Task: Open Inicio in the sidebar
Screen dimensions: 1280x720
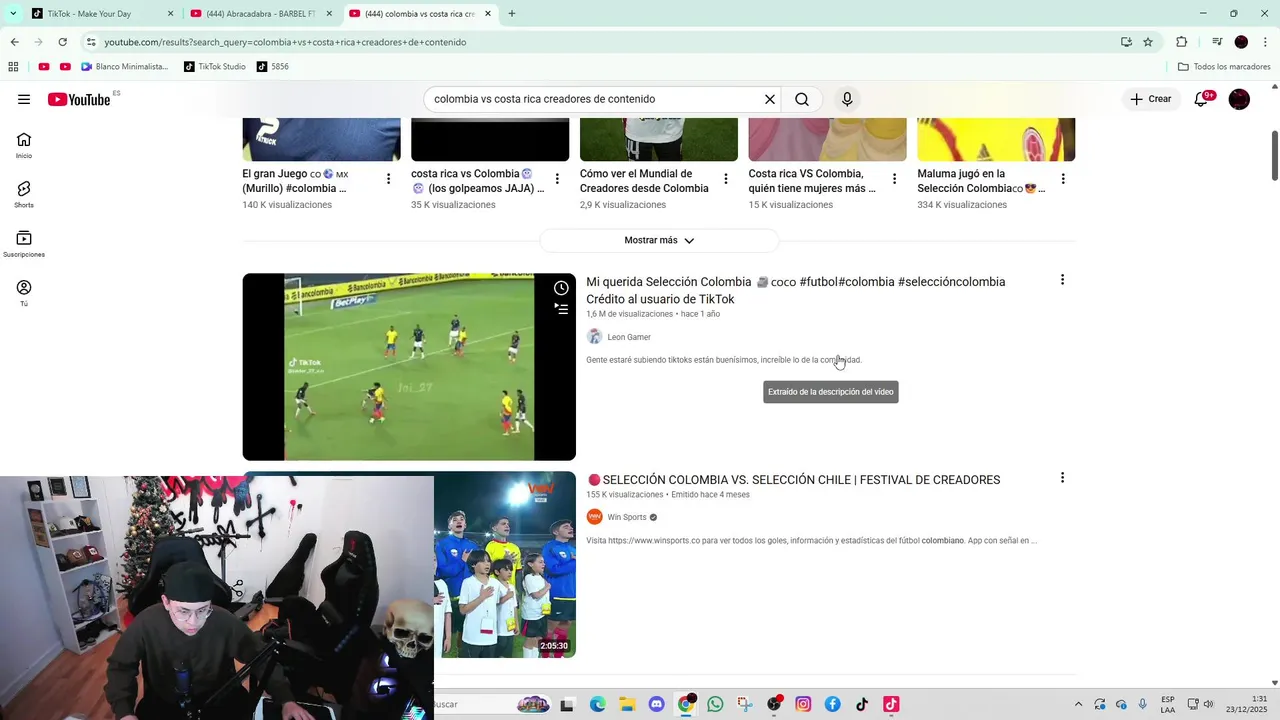Action: (24, 145)
